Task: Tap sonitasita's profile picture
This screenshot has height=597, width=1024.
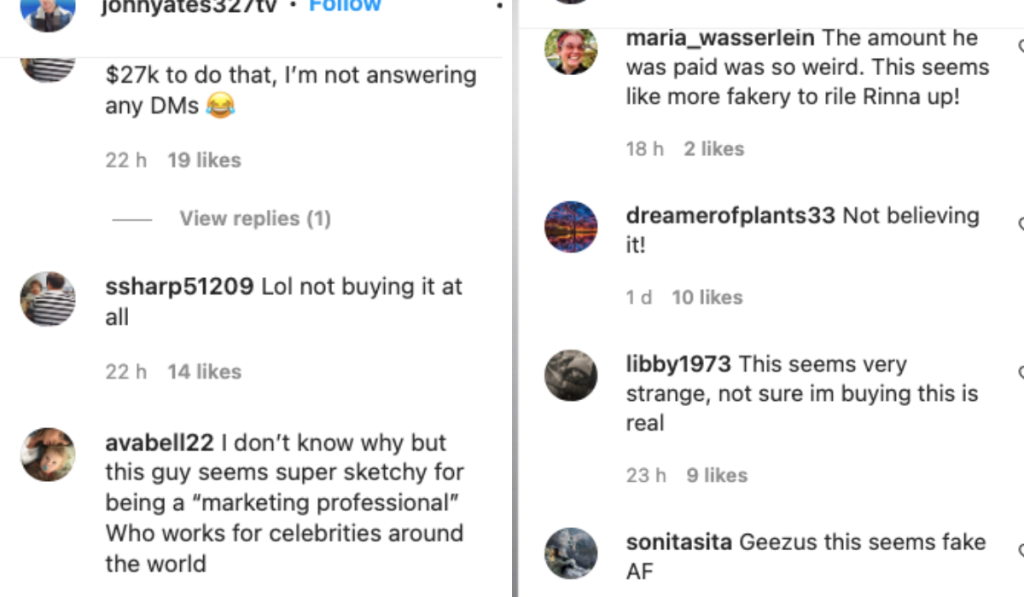Action: 571,552
